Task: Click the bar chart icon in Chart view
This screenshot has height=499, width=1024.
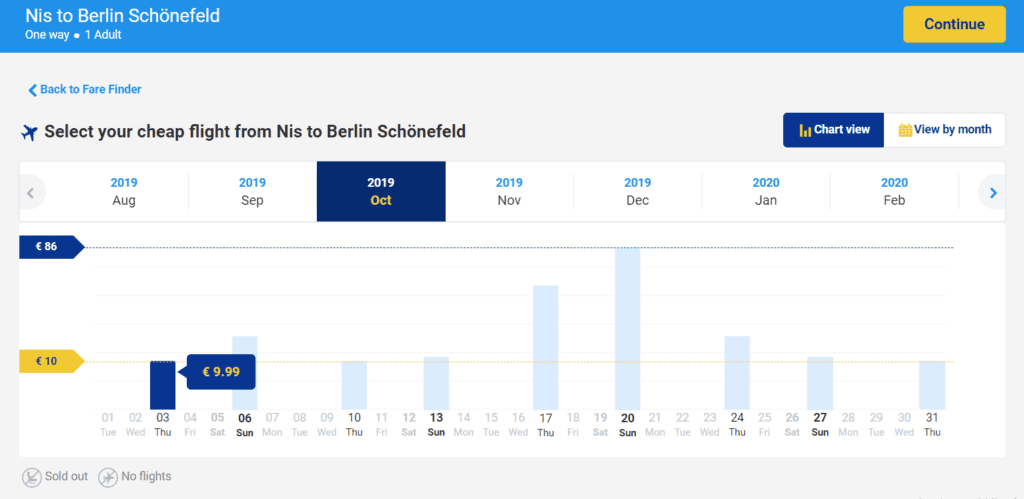Action: 805,130
